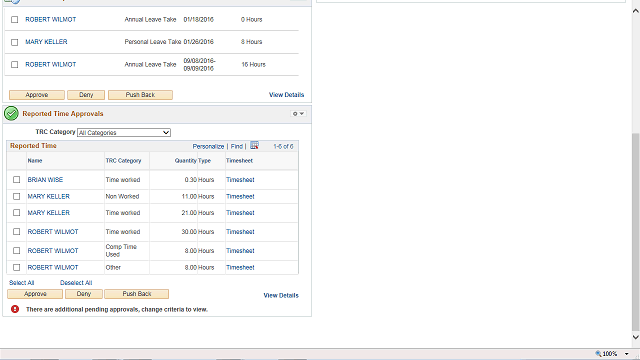Sort by TRC Category column header
Image resolution: width=640 pixels, height=360 pixels.
(x=123, y=161)
